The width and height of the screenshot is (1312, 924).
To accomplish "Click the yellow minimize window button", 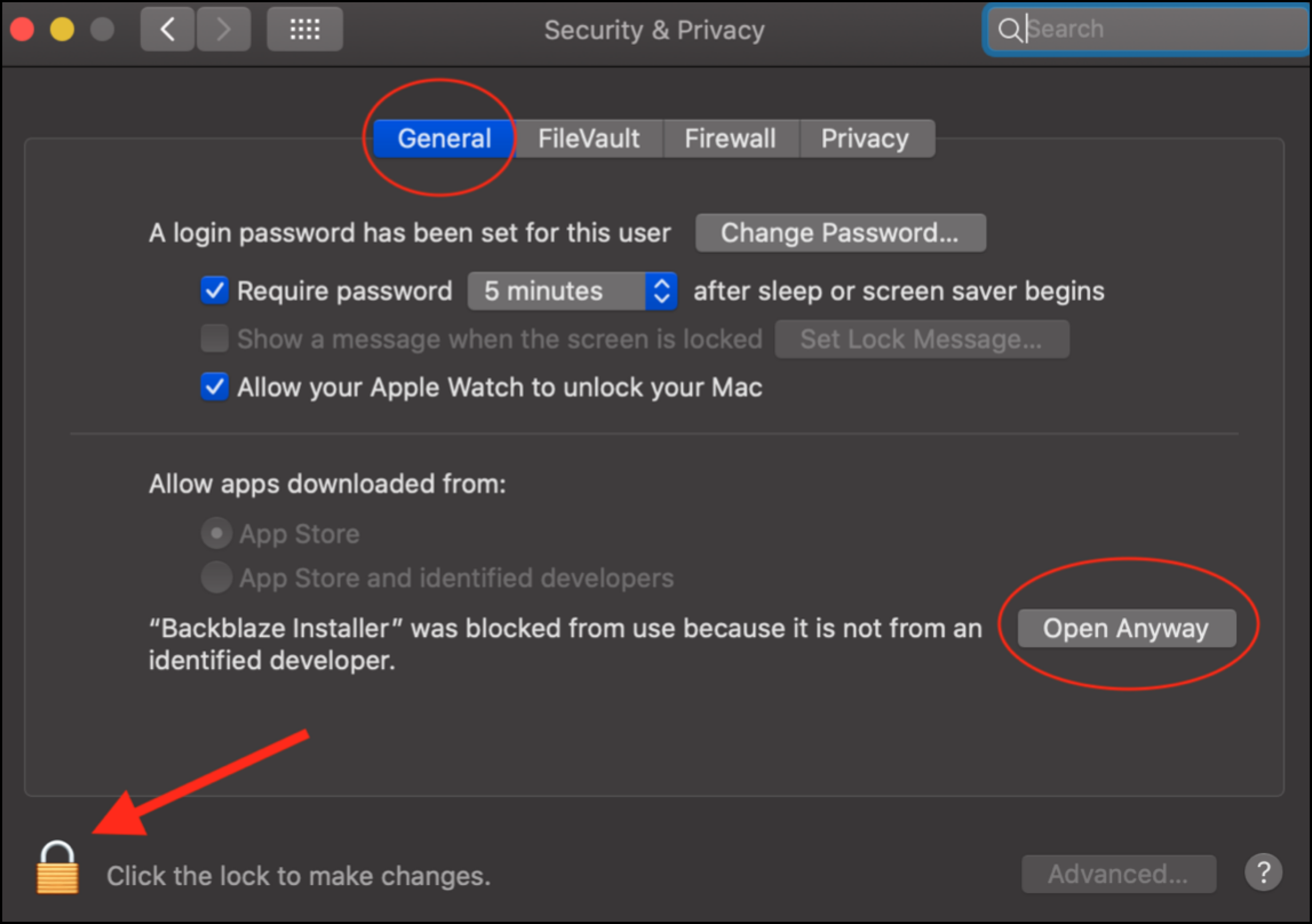I will (x=62, y=29).
